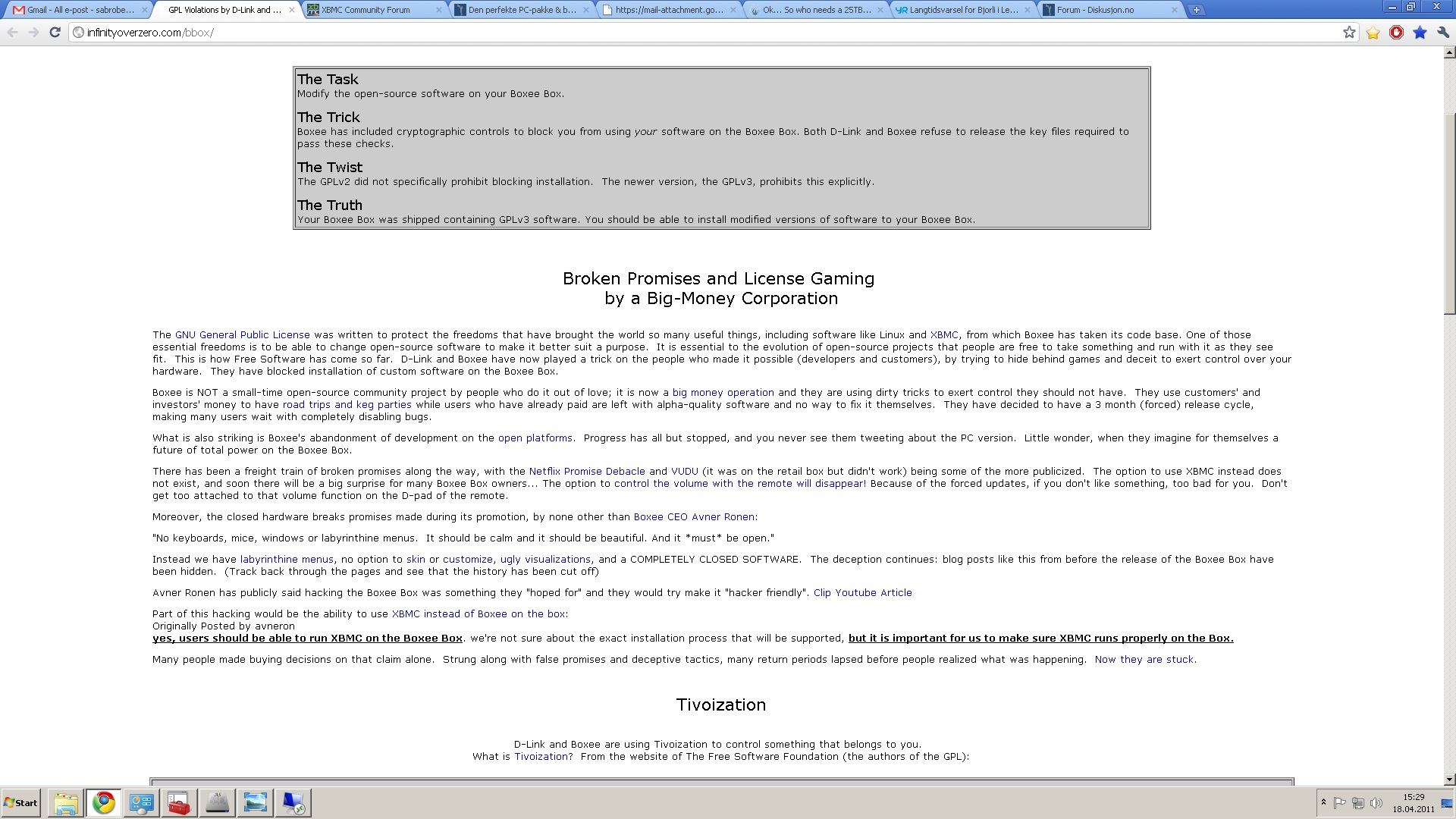The height and width of the screenshot is (819, 1456).
Task: Open a new browser tab
Action: pyautogui.click(x=1196, y=10)
